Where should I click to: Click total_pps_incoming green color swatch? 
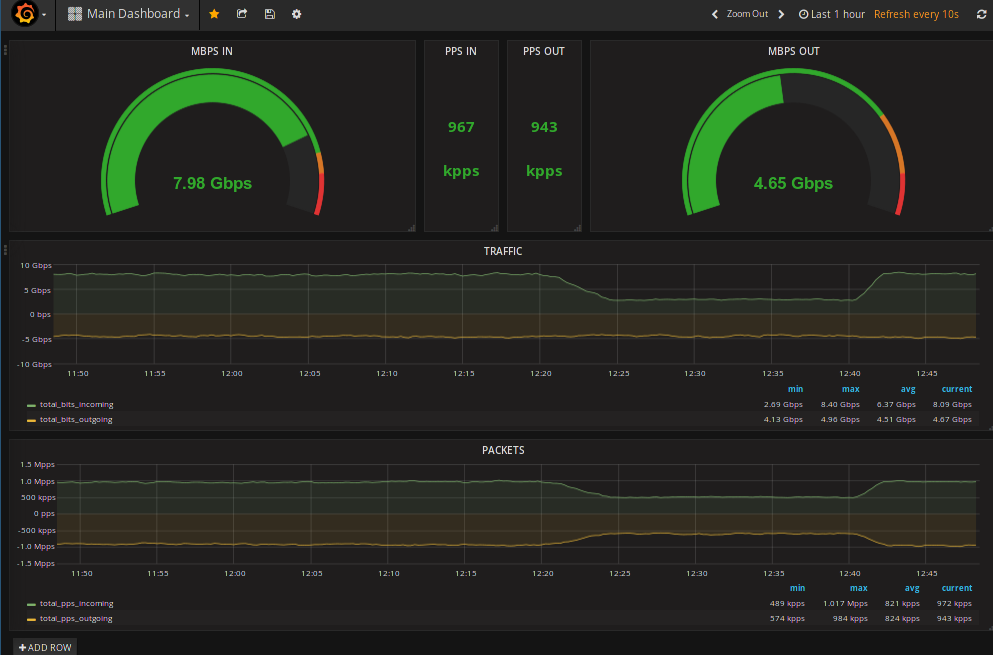32,604
